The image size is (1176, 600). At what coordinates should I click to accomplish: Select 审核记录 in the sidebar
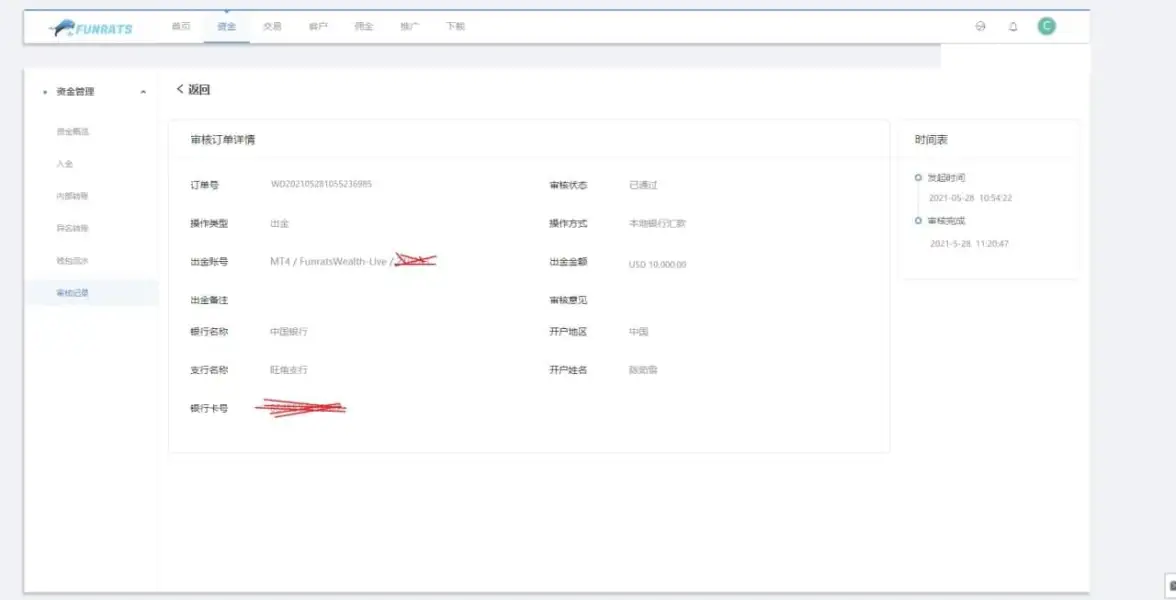pyautogui.click(x=73, y=293)
